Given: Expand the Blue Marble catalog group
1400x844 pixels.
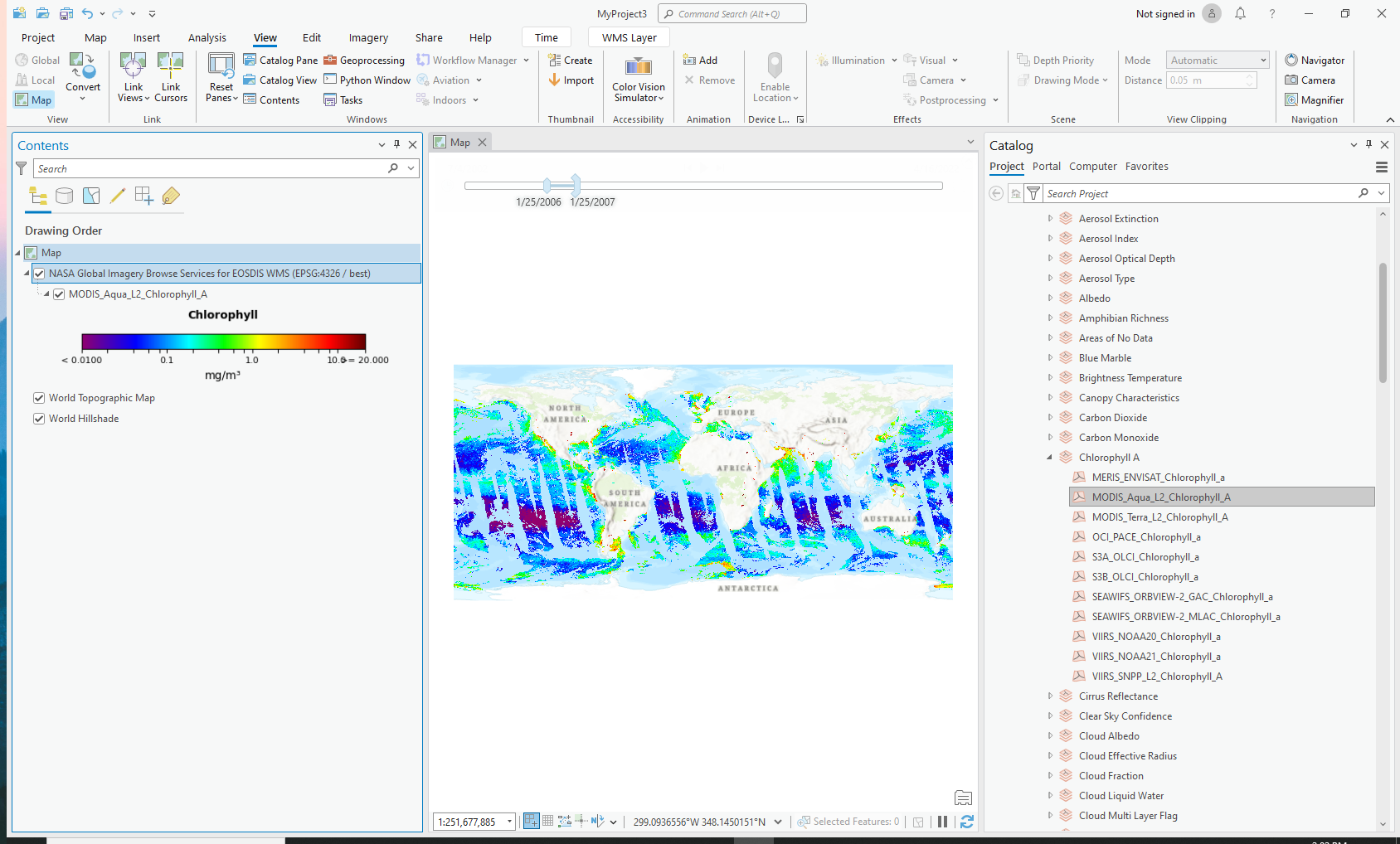Looking at the screenshot, I should (1049, 358).
